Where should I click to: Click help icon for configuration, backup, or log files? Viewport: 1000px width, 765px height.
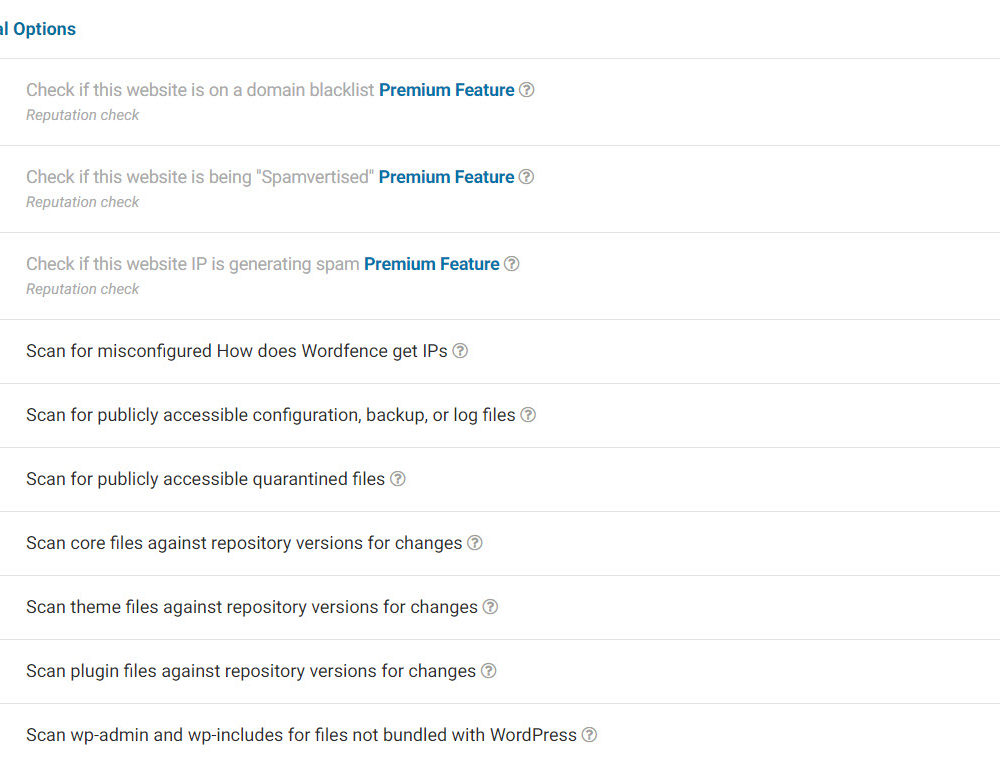tap(528, 415)
